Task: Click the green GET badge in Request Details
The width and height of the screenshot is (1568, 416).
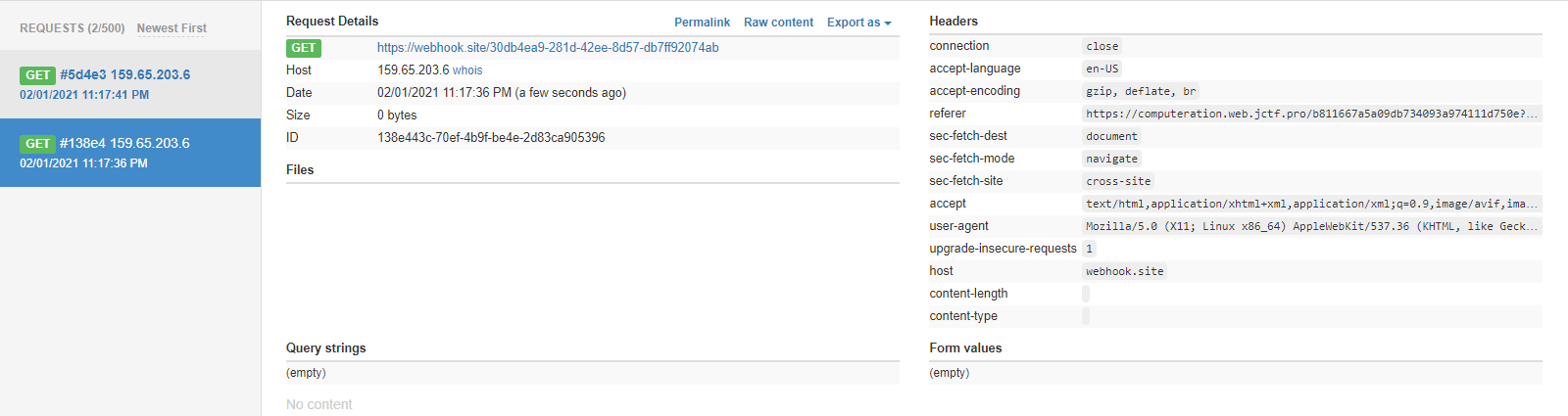Action: pyautogui.click(x=304, y=48)
